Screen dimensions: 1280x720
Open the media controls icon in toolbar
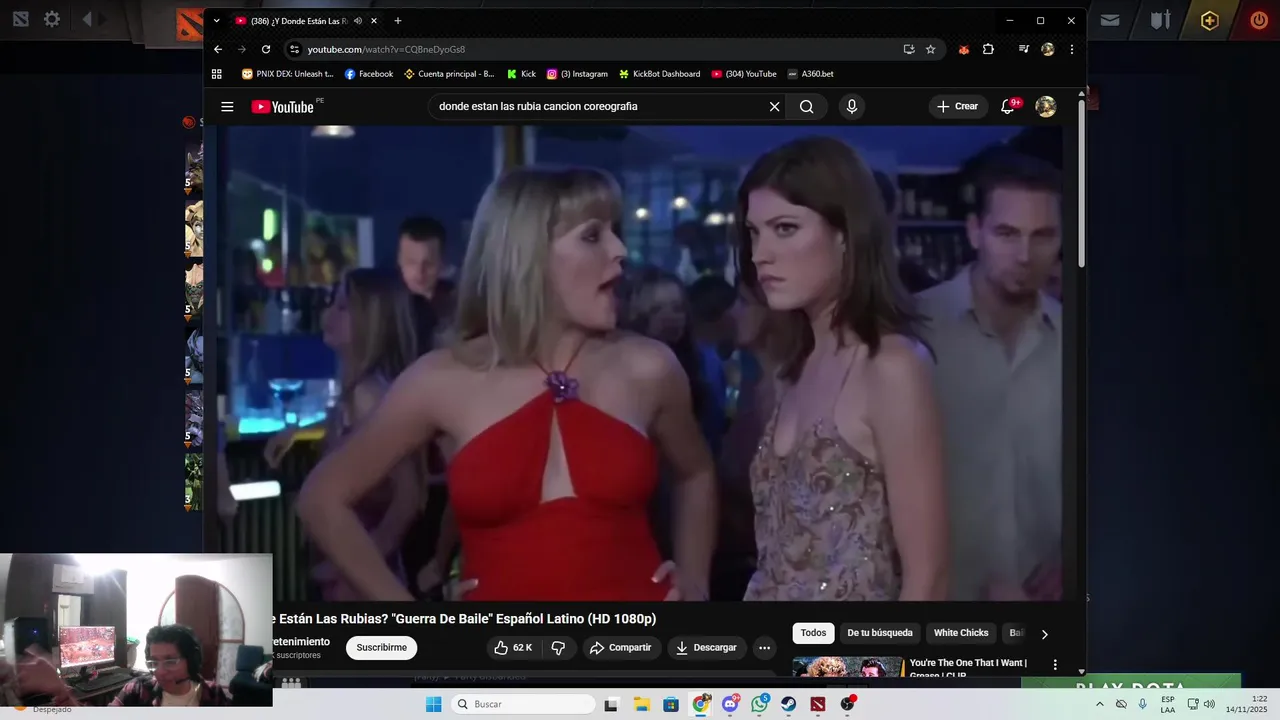pyautogui.click(x=1024, y=49)
